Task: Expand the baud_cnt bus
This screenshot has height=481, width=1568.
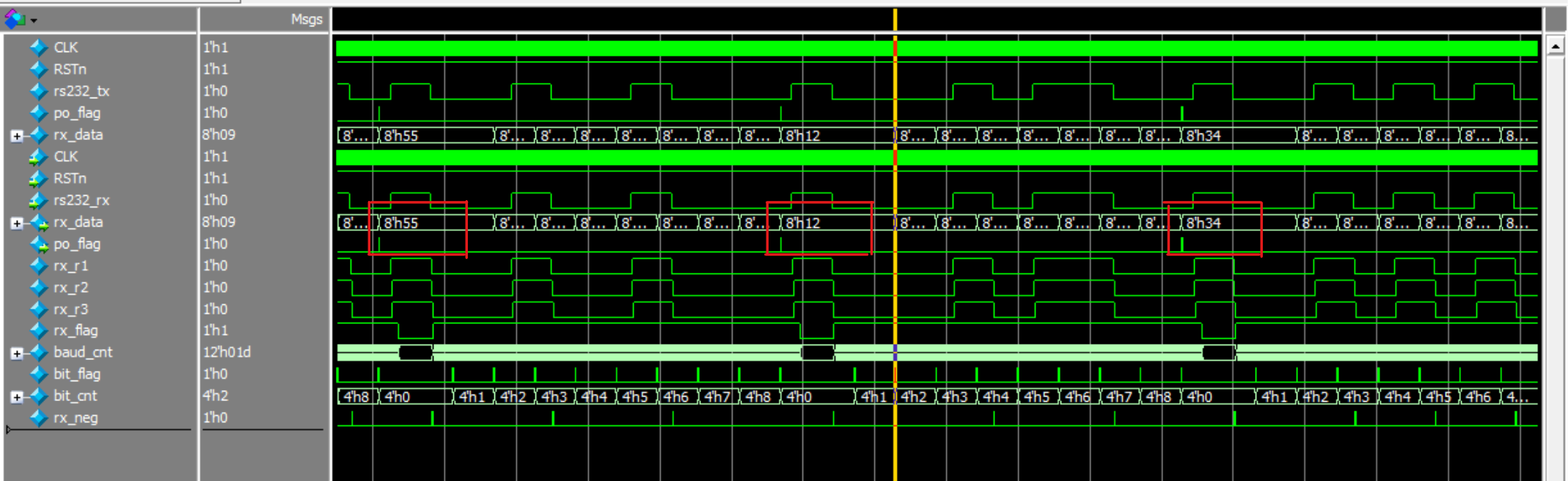Action: pos(17,353)
